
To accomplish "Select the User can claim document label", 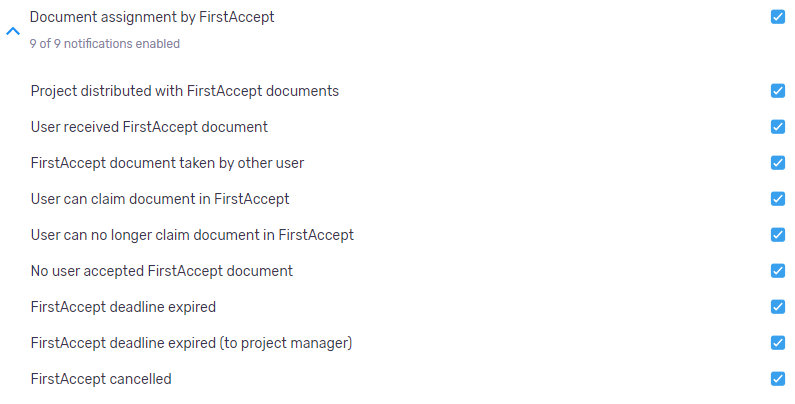I will [x=160, y=199].
